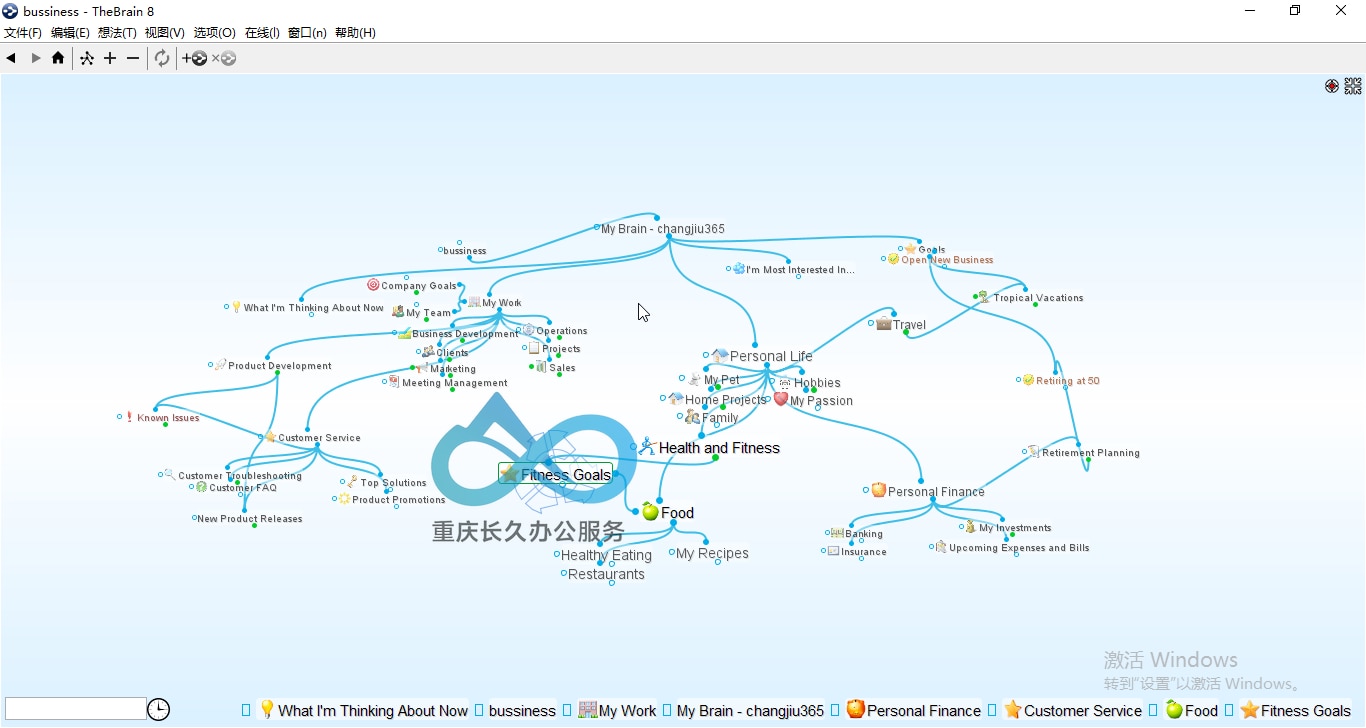1366x728 pixels.
Task: Go back with the Back arrow
Action: point(11,58)
